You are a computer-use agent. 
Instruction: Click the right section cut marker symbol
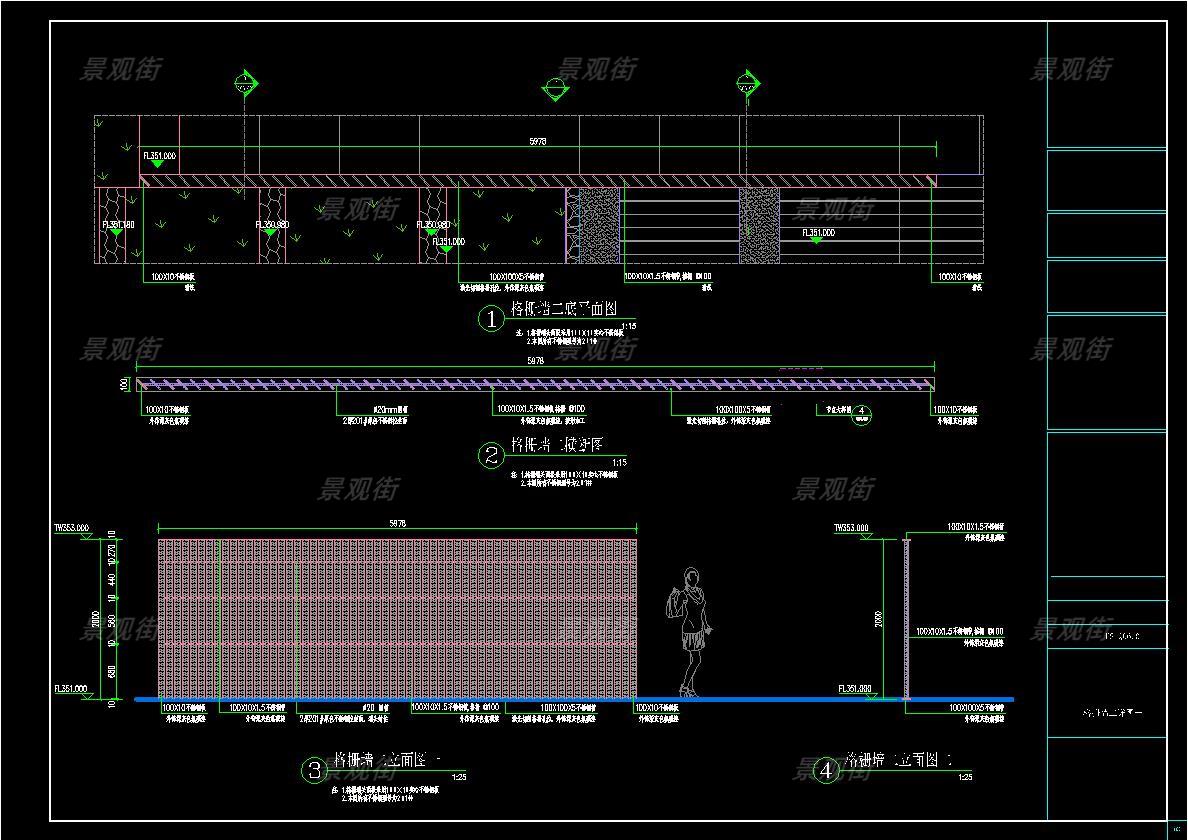748,84
